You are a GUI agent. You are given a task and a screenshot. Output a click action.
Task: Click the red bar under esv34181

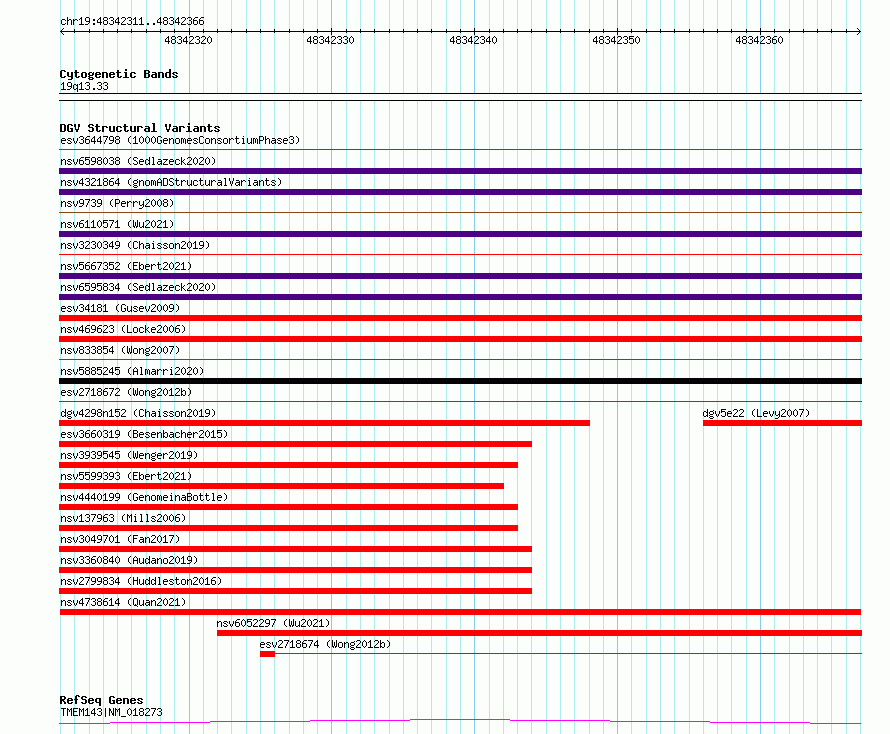460,318
